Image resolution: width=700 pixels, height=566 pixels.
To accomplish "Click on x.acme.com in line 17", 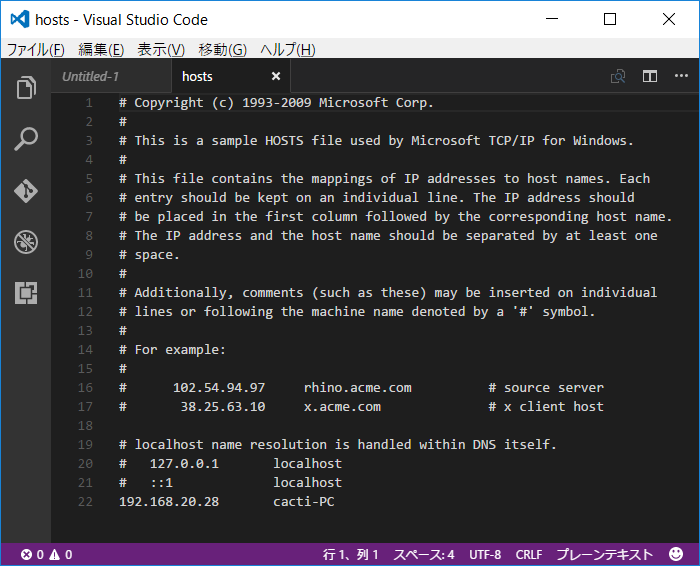I will (x=342, y=407).
